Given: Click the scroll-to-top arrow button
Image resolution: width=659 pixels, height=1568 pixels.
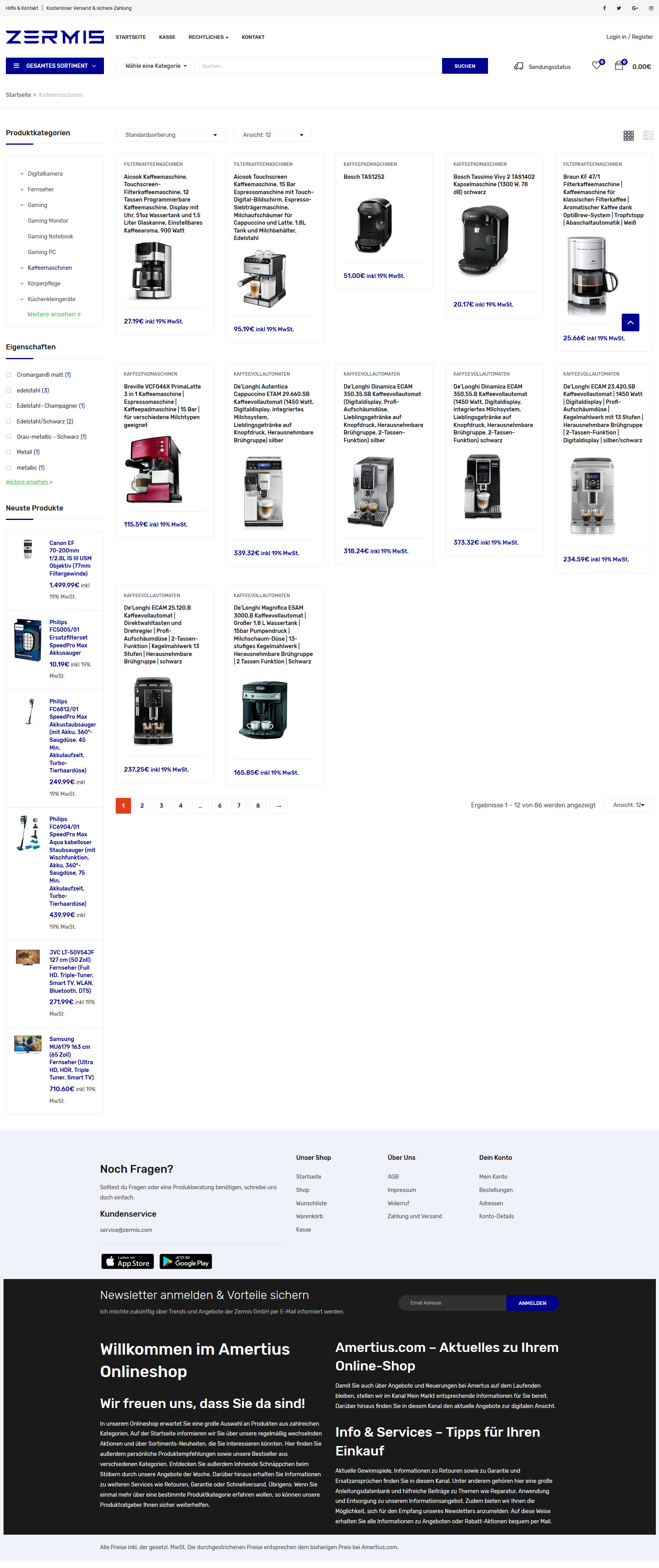Looking at the screenshot, I should click(x=630, y=322).
